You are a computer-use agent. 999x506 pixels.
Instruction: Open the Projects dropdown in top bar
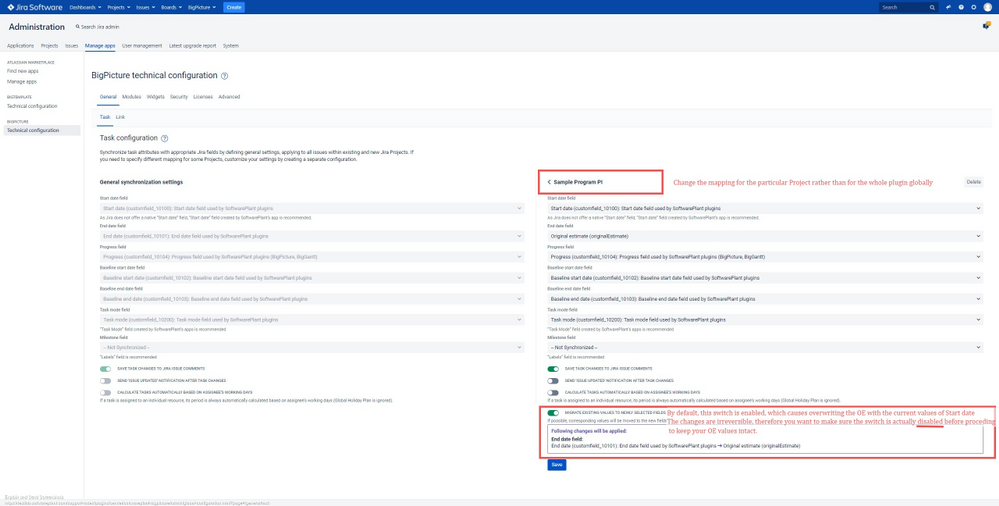pyautogui.click(x=119, y=7)
